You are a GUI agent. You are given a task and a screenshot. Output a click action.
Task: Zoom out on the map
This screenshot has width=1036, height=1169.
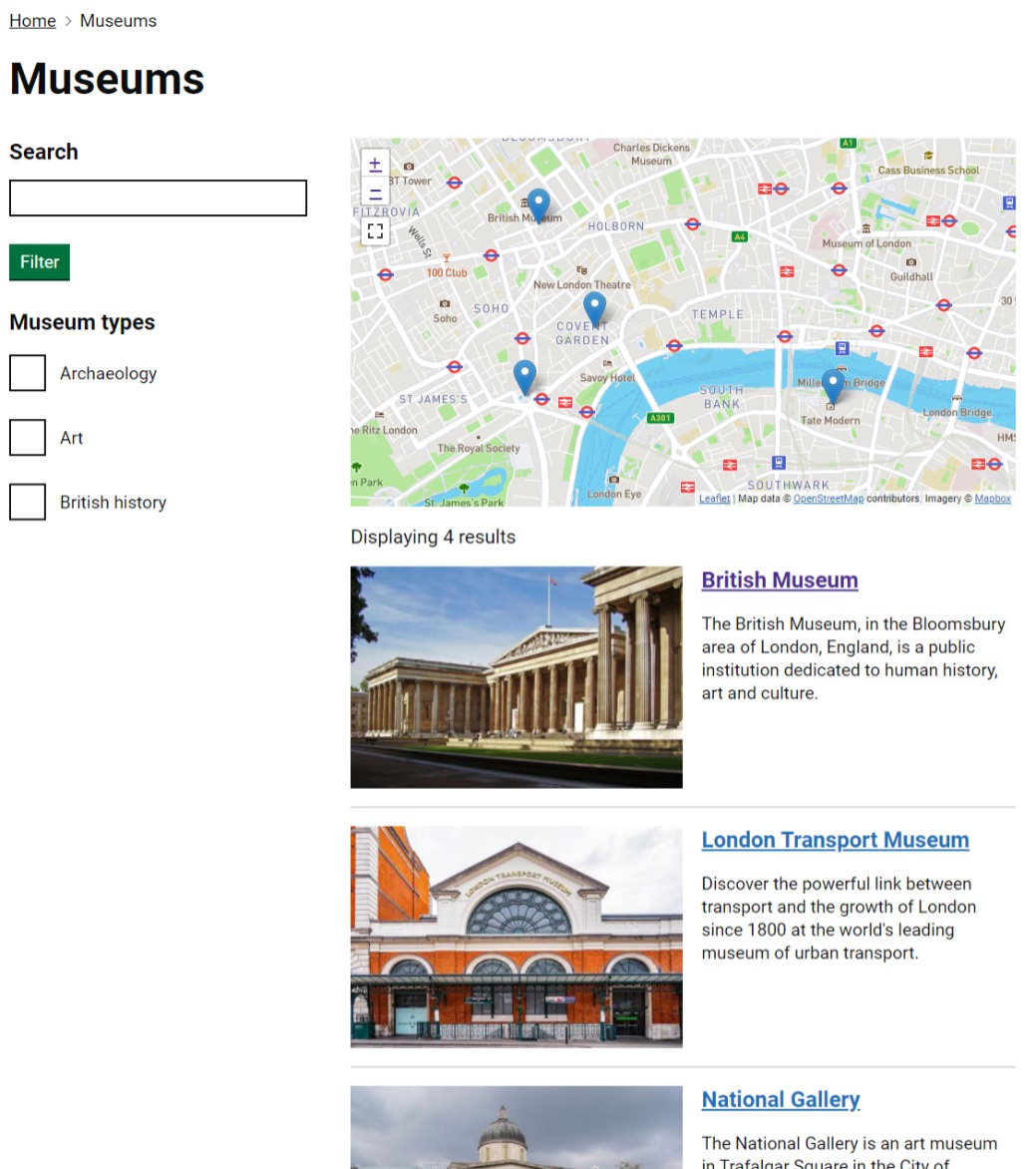coord(375,193)
